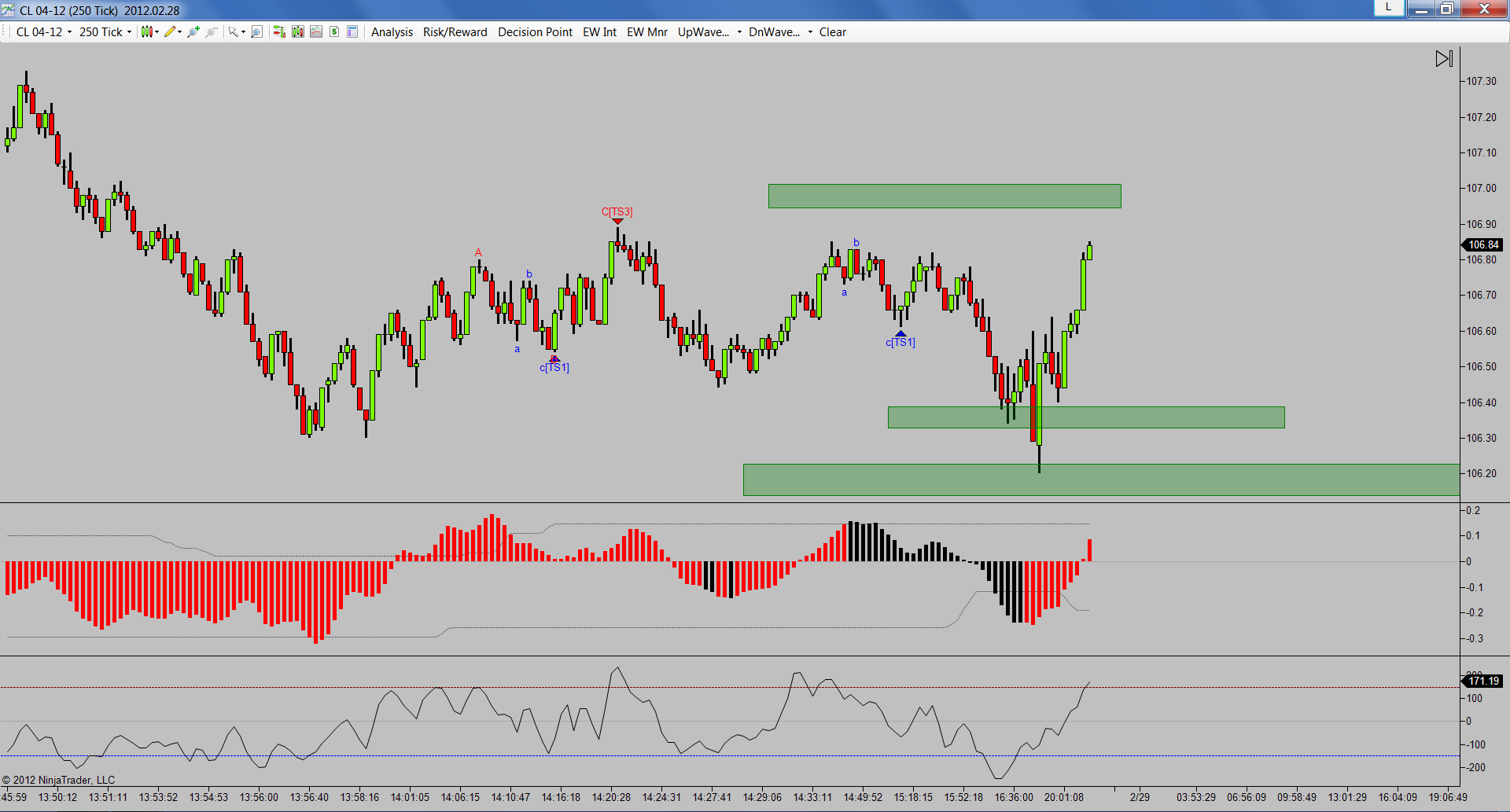Click the L link button in title bar
The height and width of the screenshot is (812, 1510).
pos(1389,8)
